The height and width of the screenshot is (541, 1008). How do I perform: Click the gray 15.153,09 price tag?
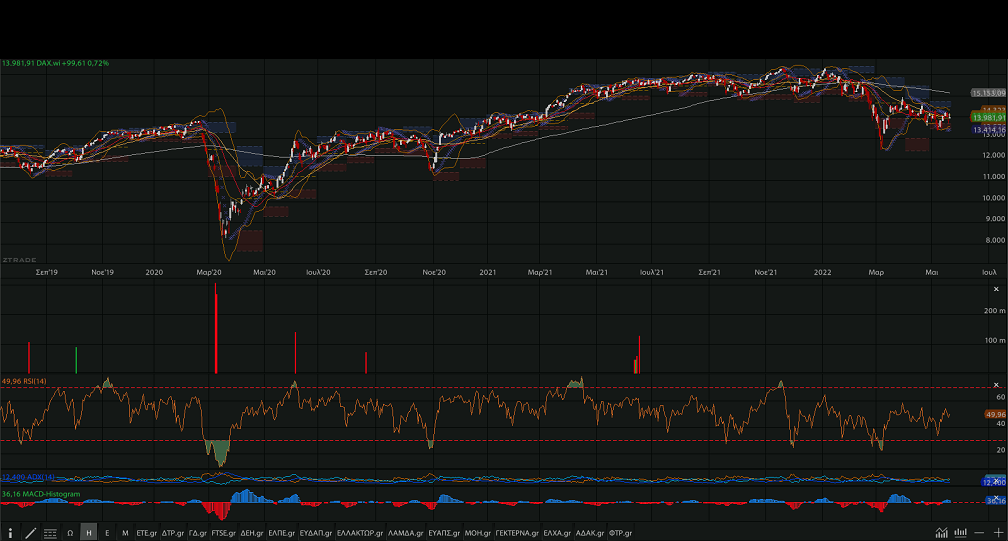(988, 93)
